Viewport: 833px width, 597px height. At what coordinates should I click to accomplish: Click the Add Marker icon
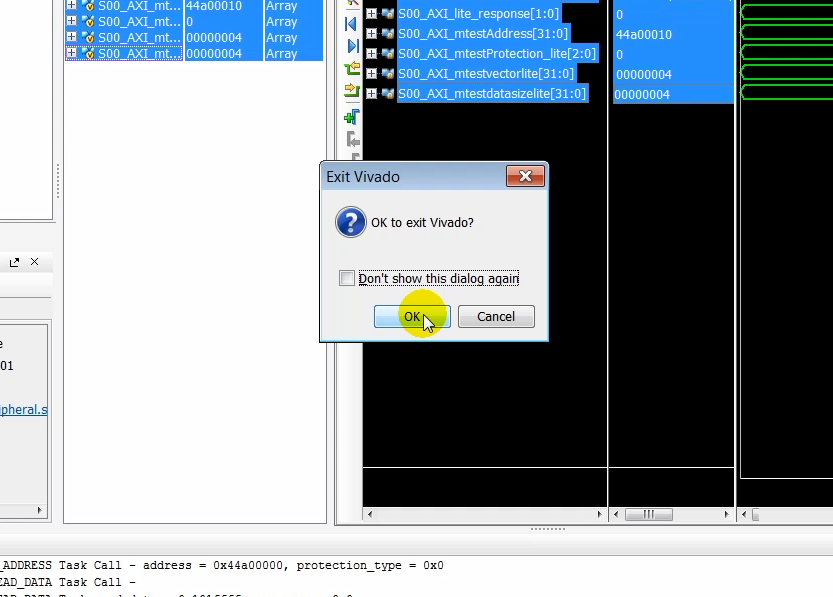click(352, 117)
